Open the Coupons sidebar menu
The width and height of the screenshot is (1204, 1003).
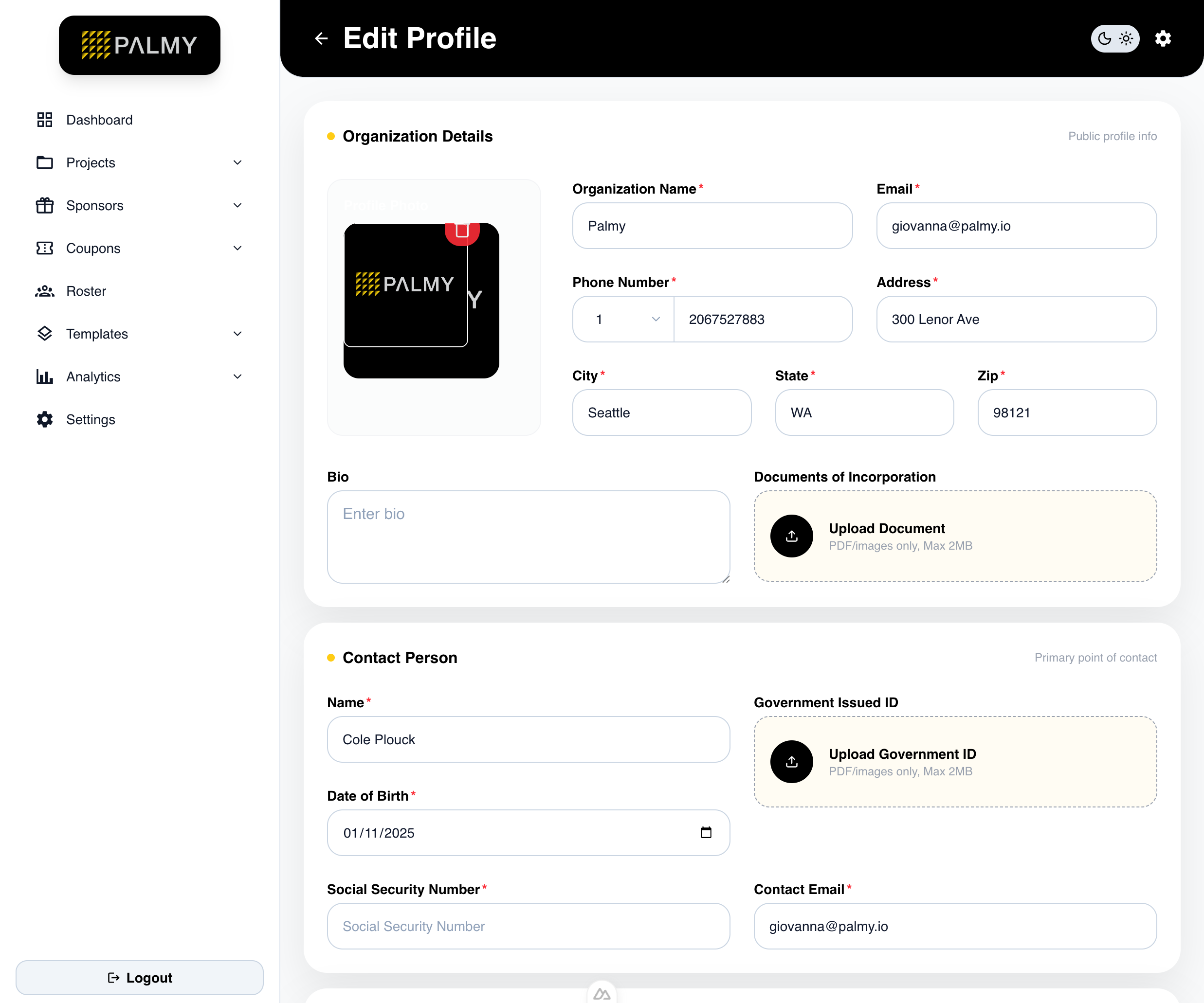pos(93,248)
